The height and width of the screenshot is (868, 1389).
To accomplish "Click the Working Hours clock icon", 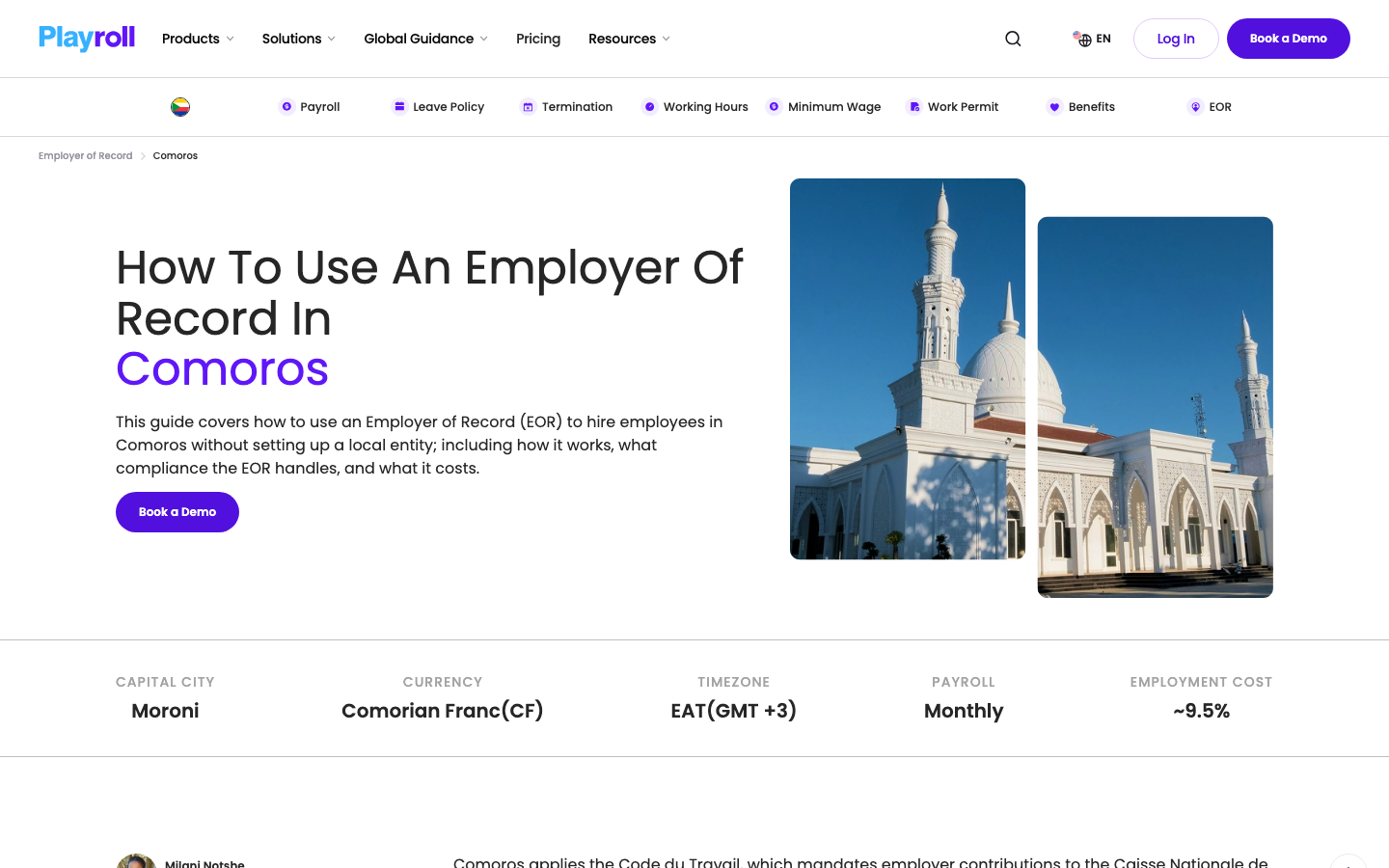I will pyautogui.click(x=649, y=107).
